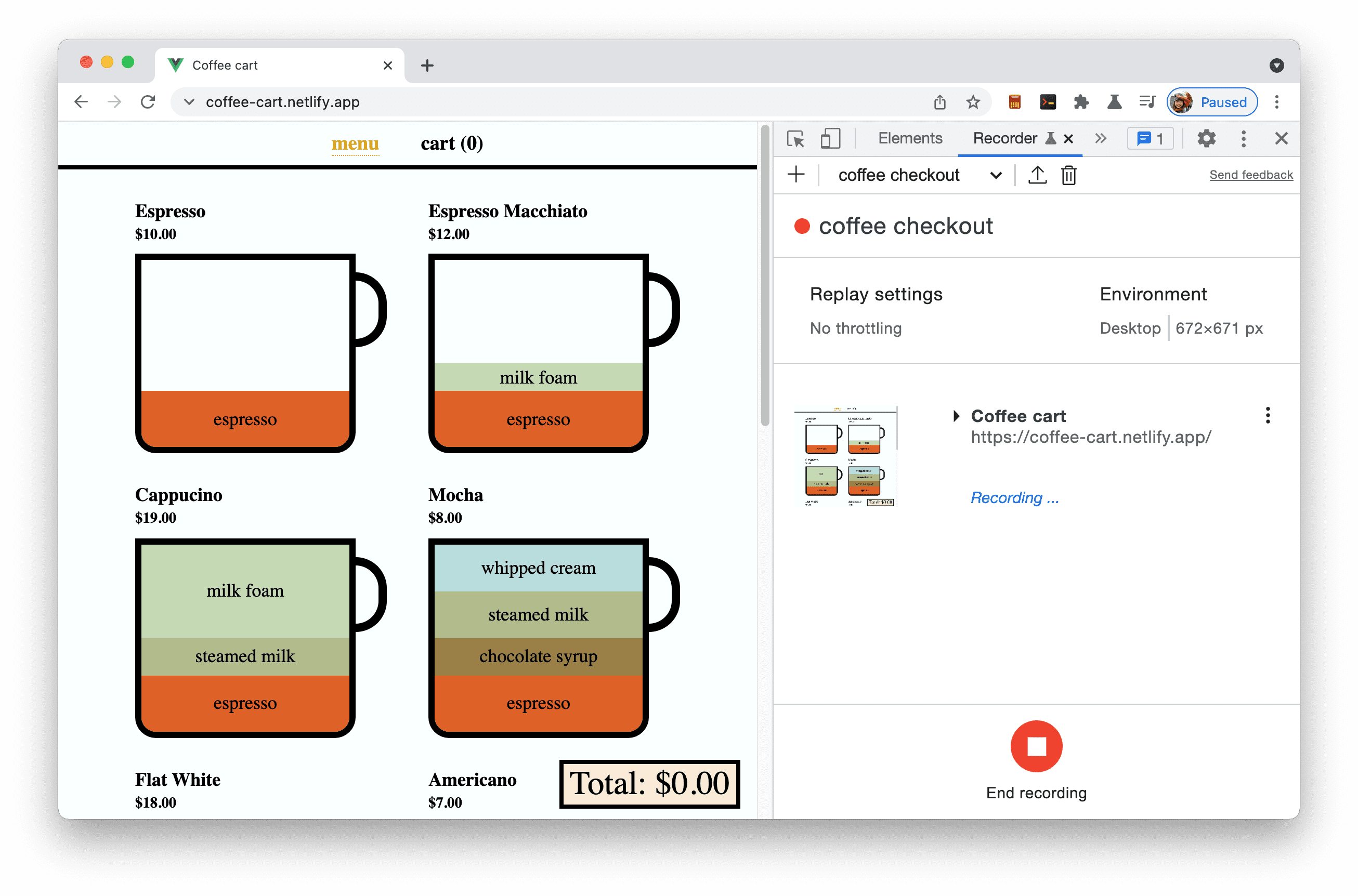Click the delete trash icon in Recorder
Viewport: 1358px width, 896px height.
(1068, 175)
